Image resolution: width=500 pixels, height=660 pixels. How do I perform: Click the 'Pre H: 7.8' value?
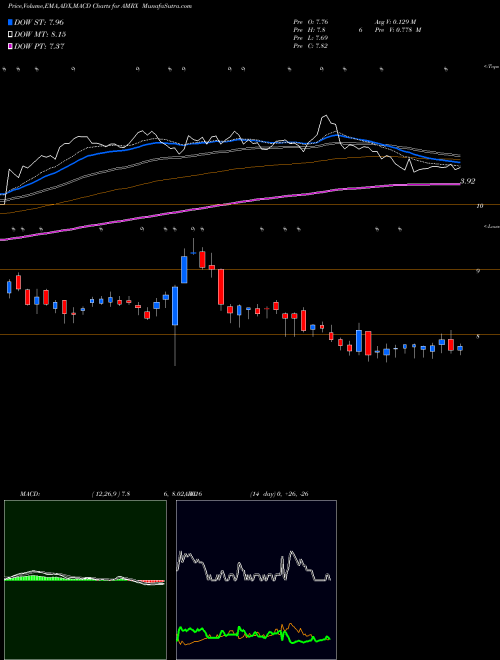pyautogui.click(x=309, y=30)
